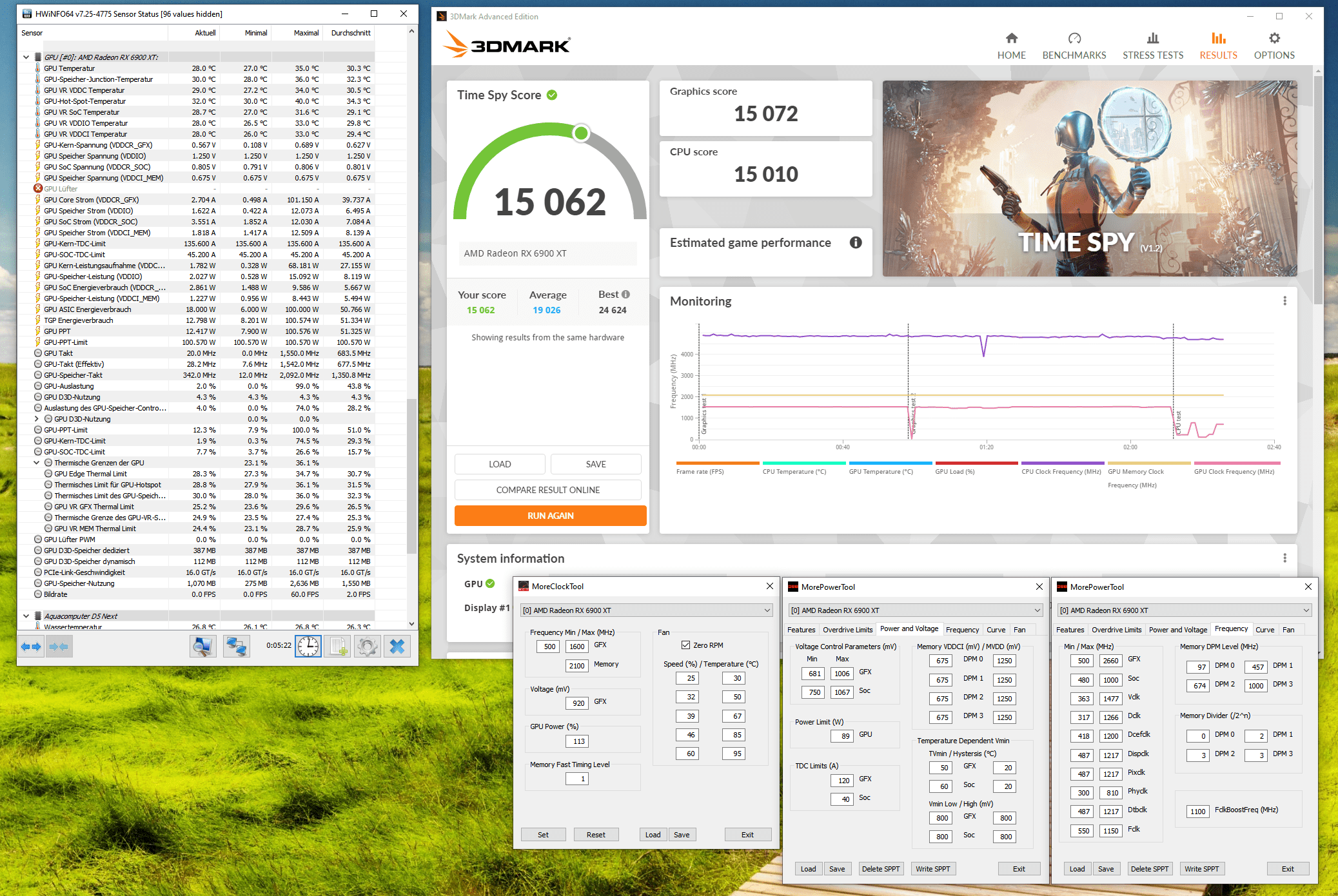Click SAVE button in 3DMark score panel
This screenshot has height=896, width=1338.
tap(596, 464)
